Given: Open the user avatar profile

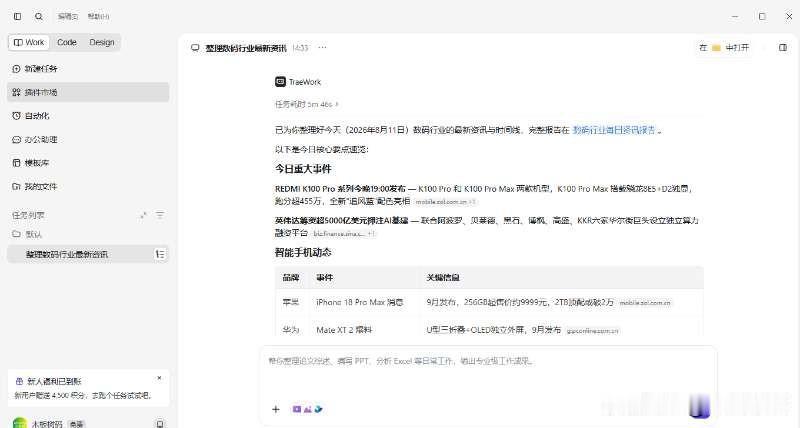Looking at the screenshot, I should tap(19, 423).
